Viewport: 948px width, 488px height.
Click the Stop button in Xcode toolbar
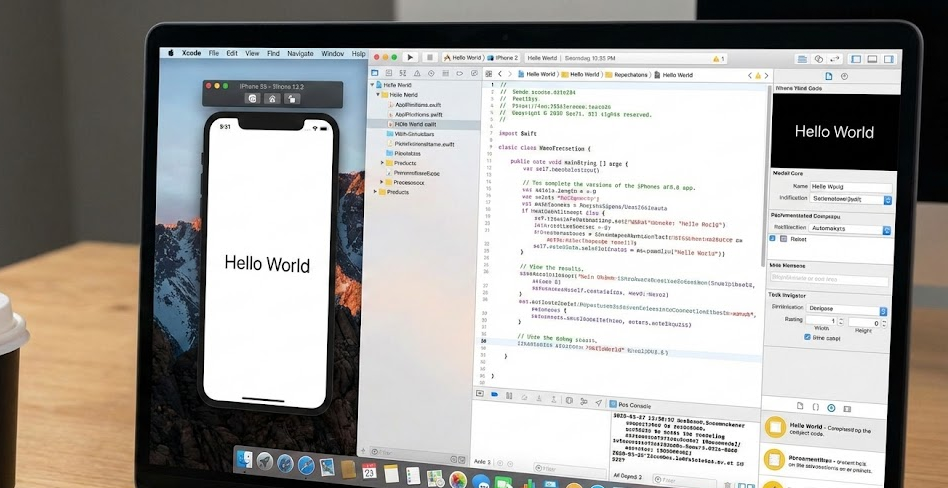430,57
